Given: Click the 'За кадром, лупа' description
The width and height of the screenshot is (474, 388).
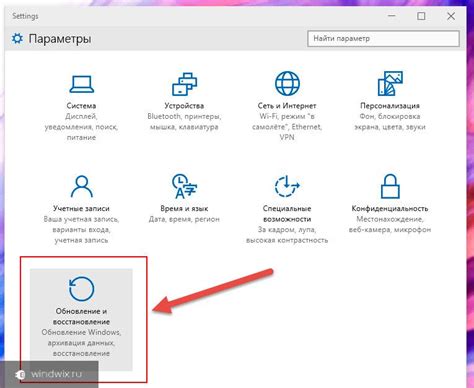Looking at the screenshot, I should 287,235.
